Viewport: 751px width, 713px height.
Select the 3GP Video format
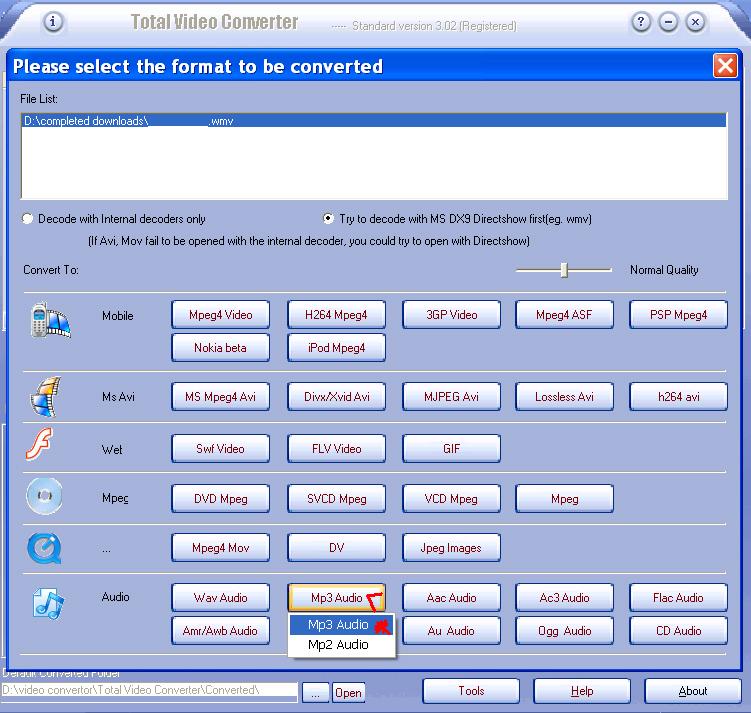click(452, 315)
